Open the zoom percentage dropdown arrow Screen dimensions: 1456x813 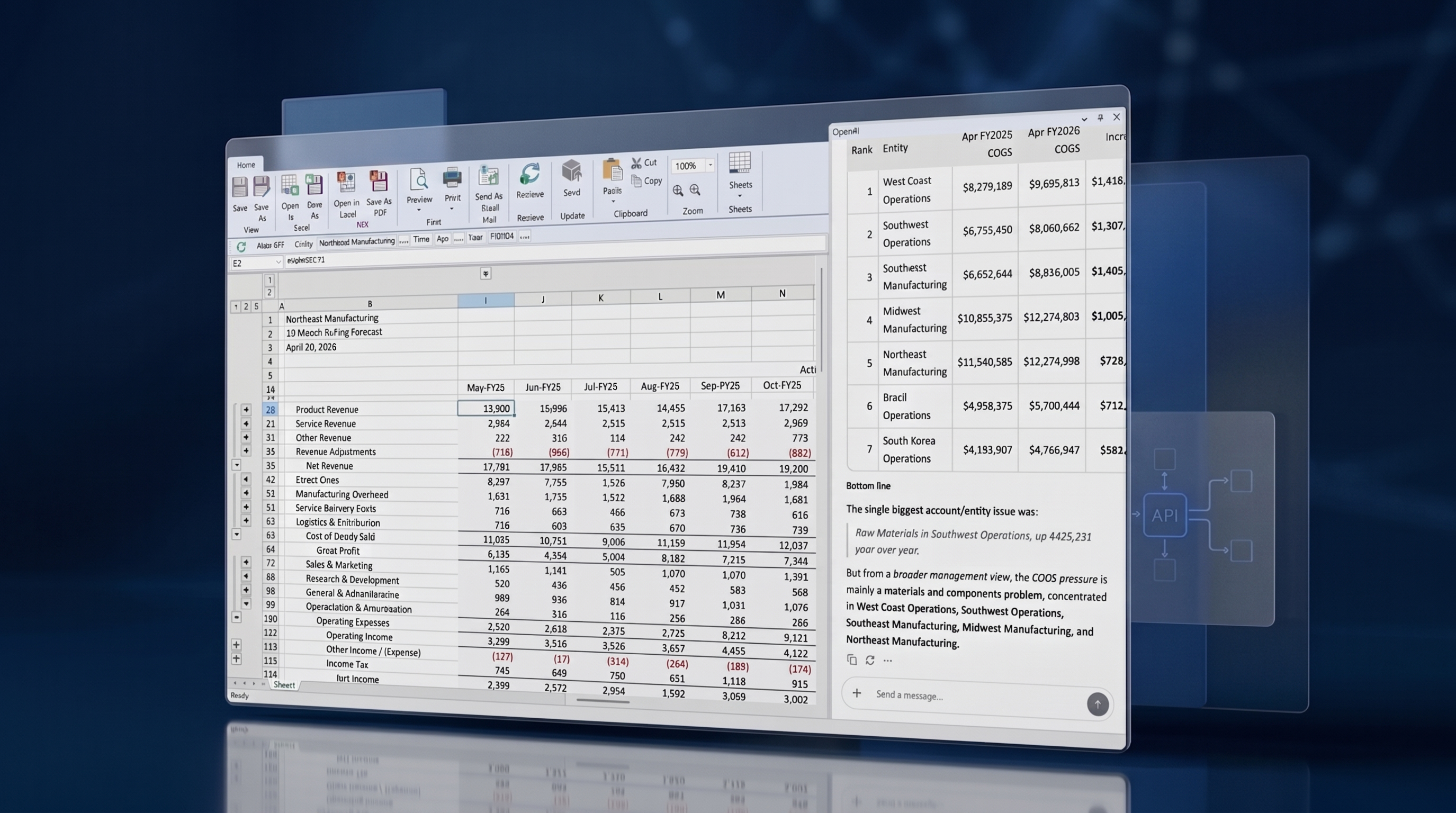(x=710, y=165)
